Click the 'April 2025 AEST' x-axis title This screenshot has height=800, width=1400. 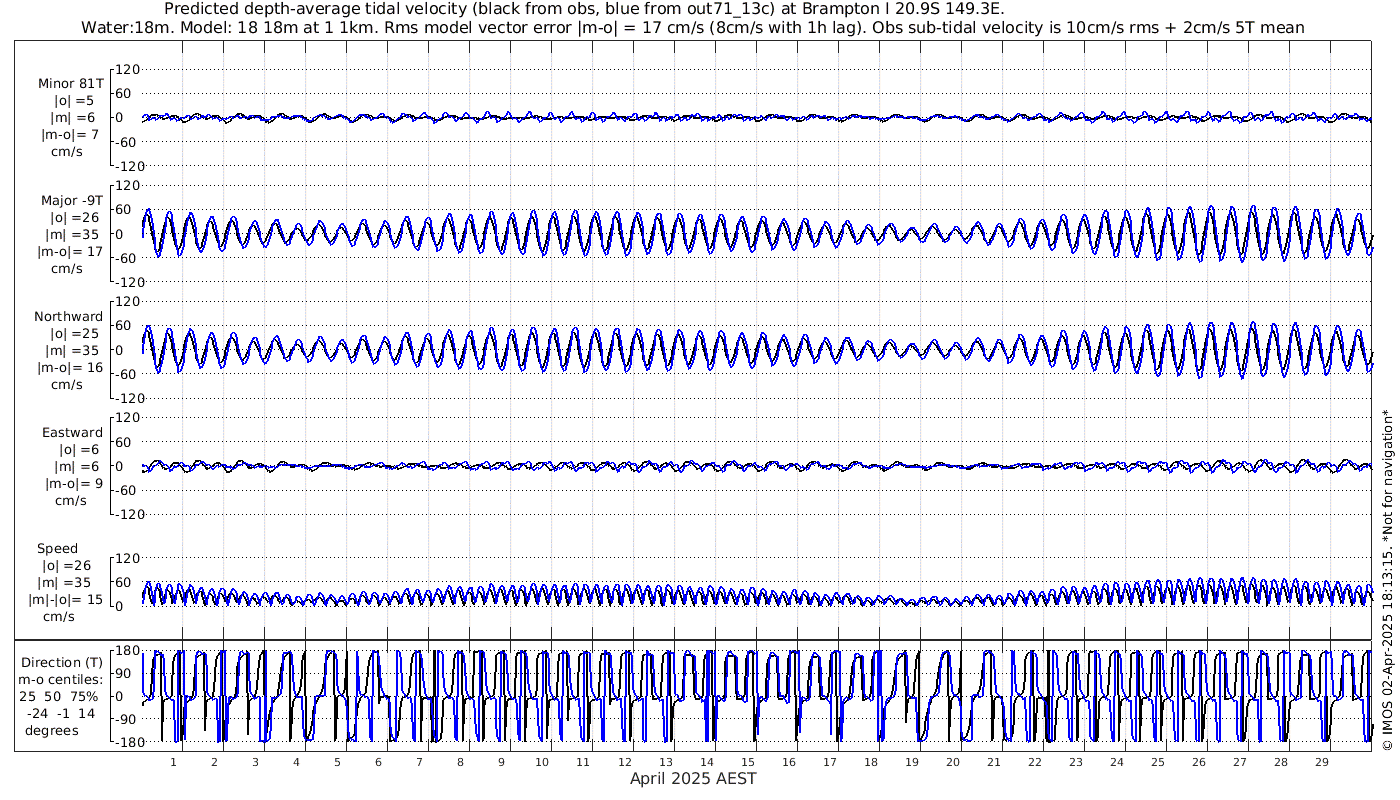[x=693, y=778]
